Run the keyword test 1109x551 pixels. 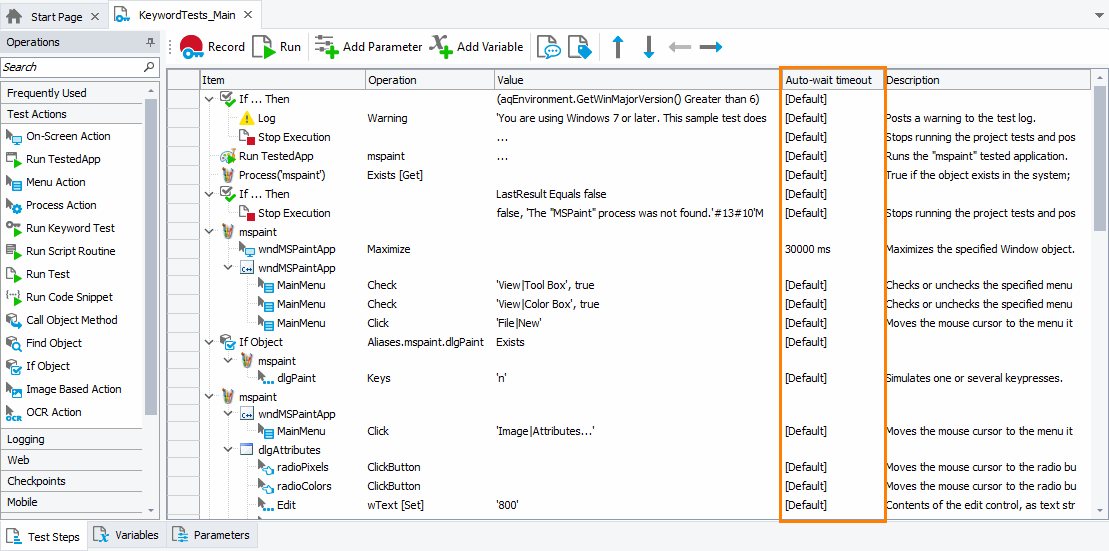[276, 47]
